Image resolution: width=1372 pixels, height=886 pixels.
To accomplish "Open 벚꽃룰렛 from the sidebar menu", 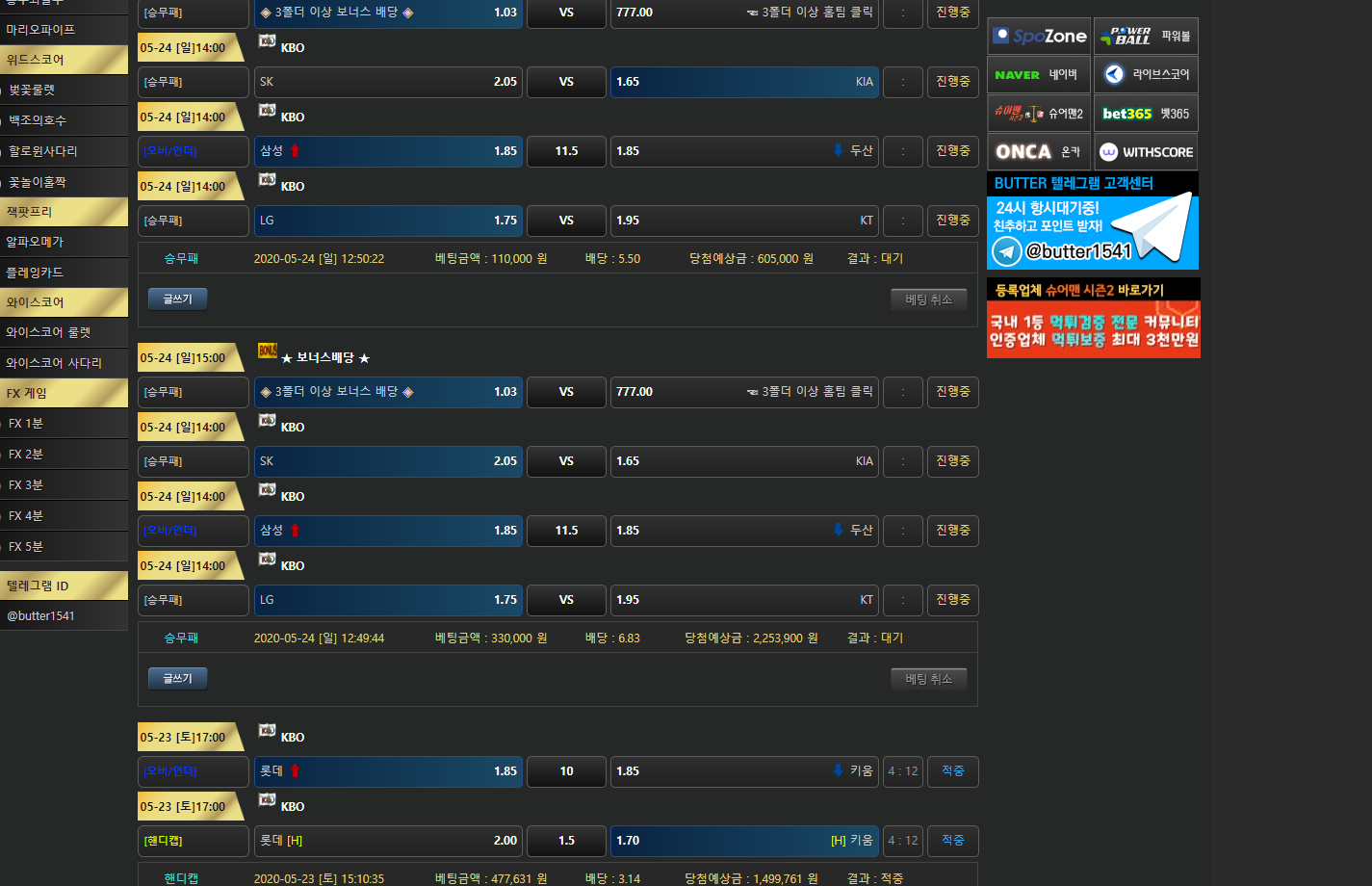I will coord(64,90).
